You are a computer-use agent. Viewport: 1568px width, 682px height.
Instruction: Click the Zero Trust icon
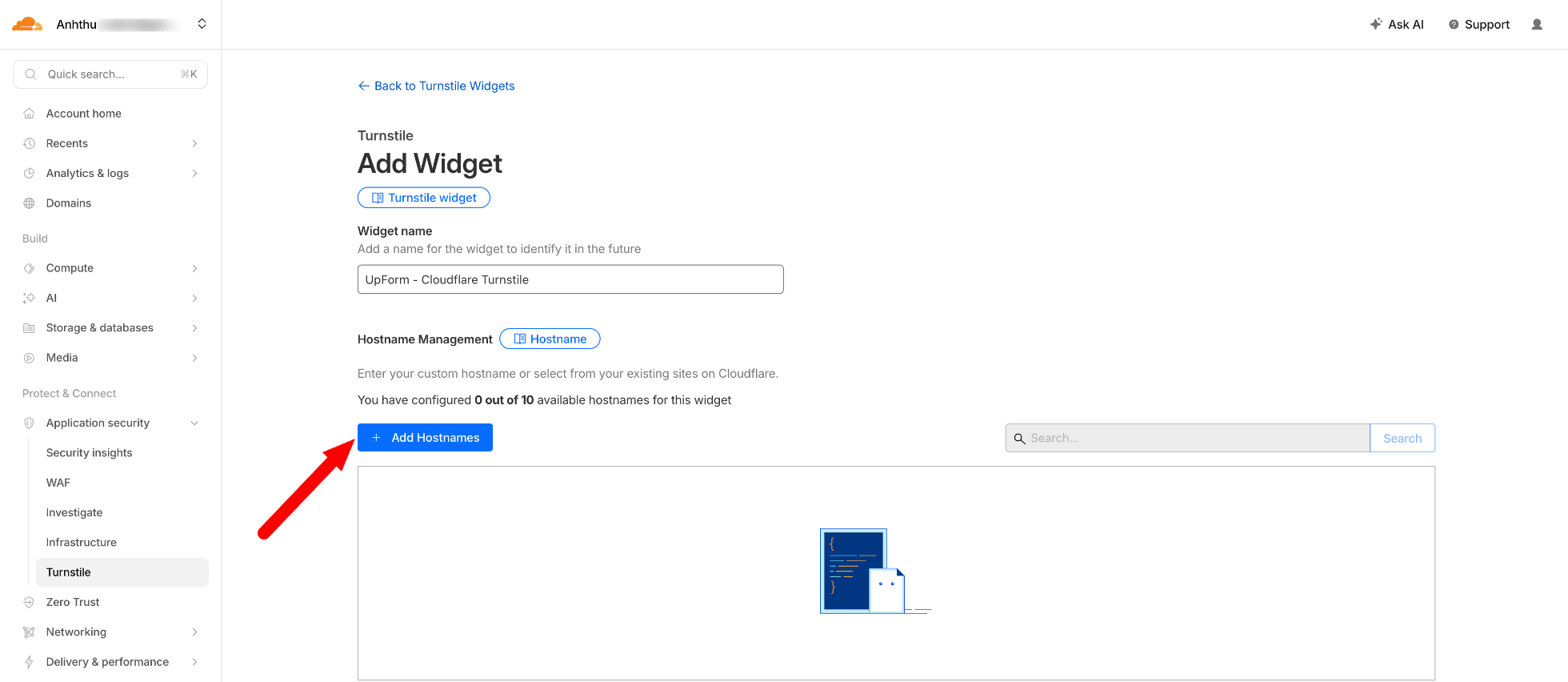29,602
